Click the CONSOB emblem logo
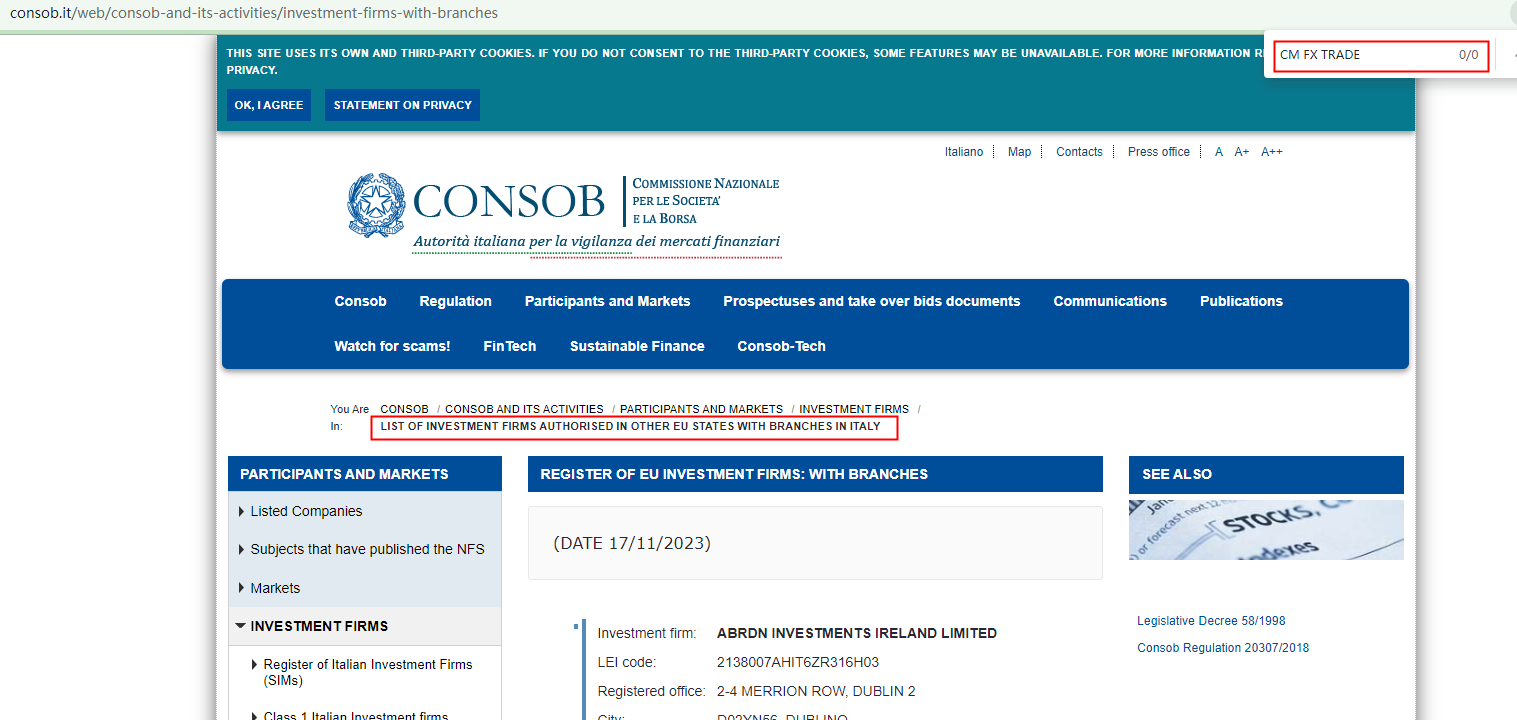The image size is (1517, 720). [377, 204]
